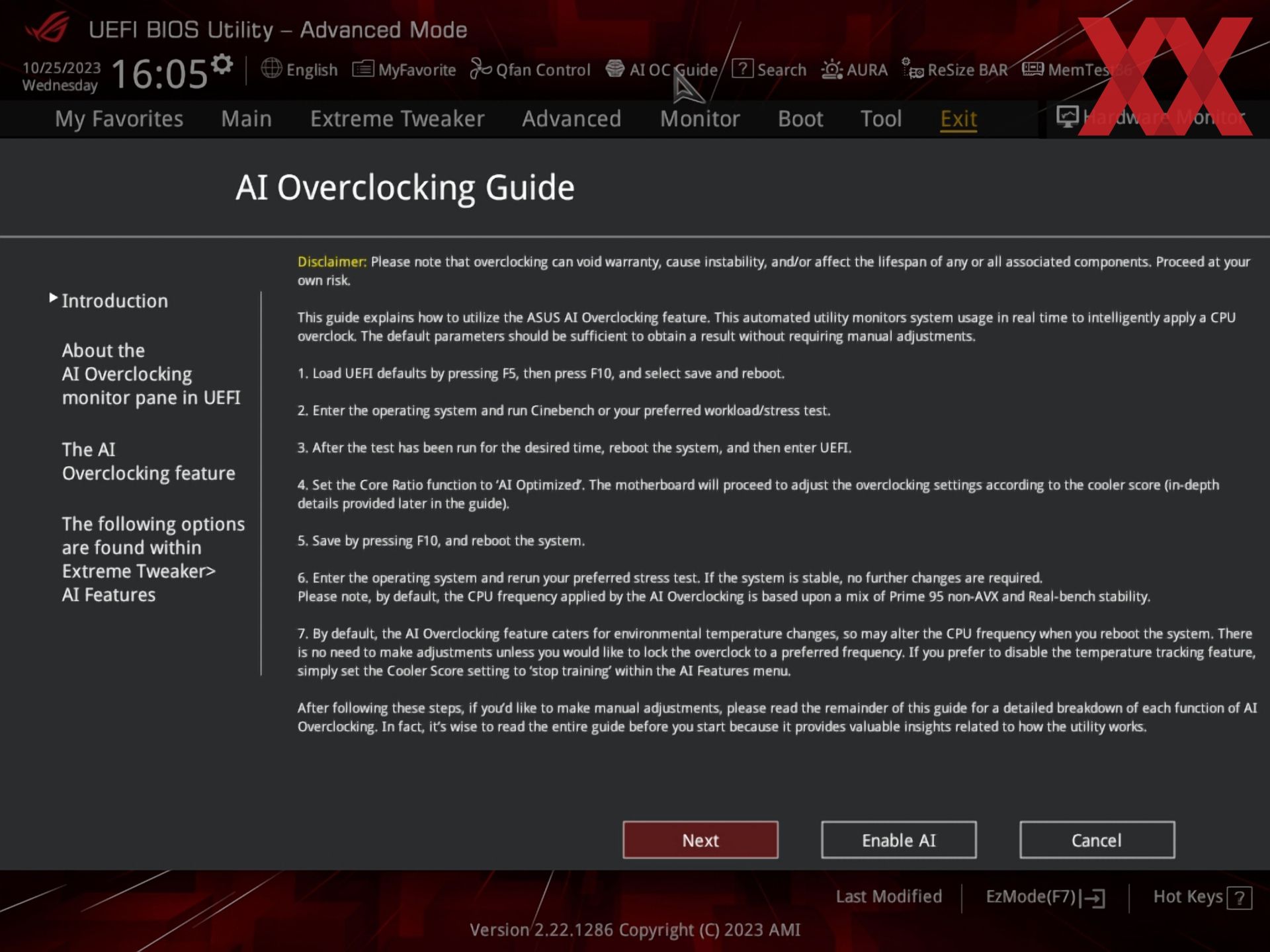Click the Qfan Control fan icon
1270x952 pixels.
[480, 69]
